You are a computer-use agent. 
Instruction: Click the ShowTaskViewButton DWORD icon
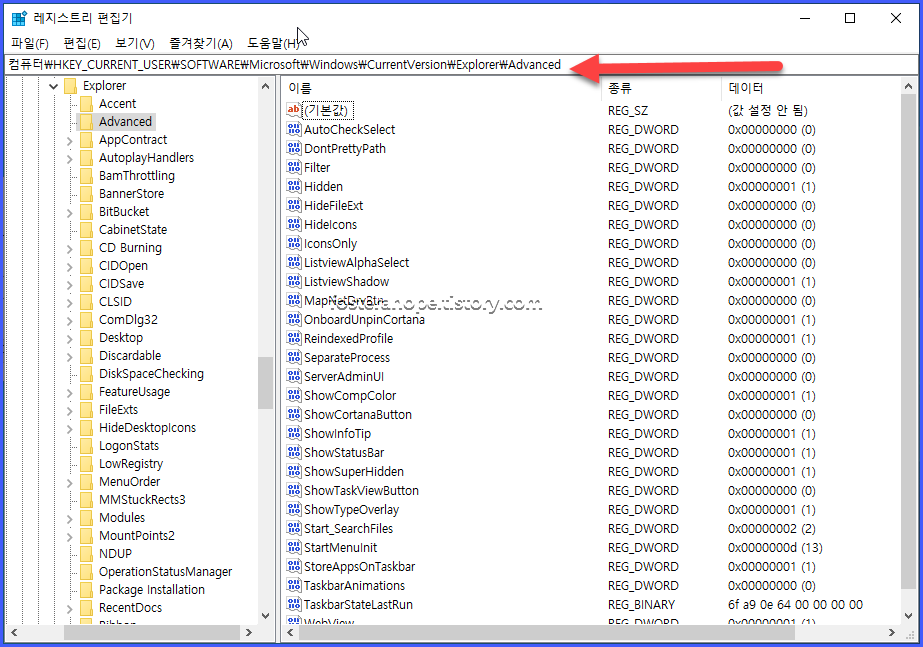(x=293, y=490)
